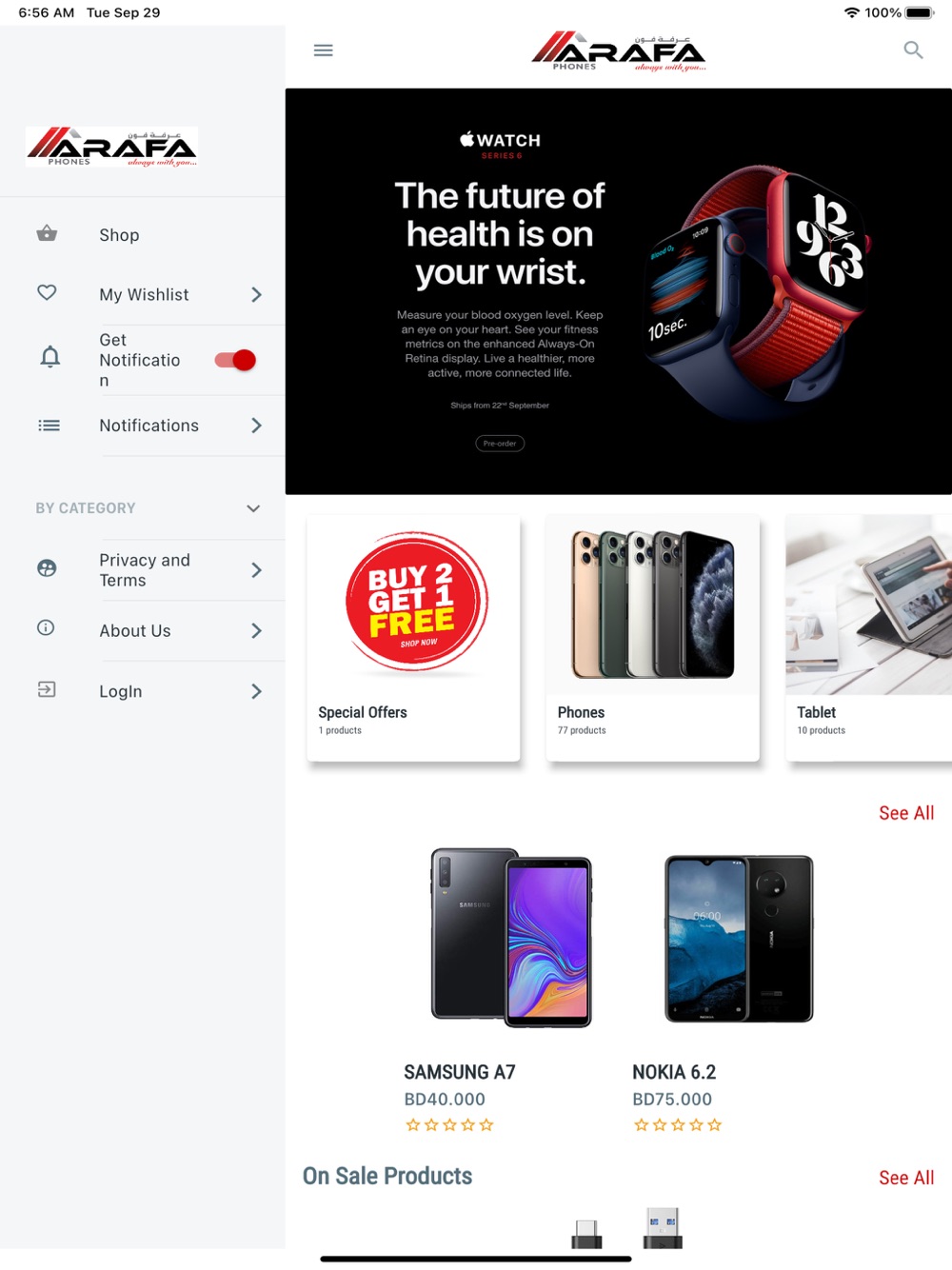Viewport: 952px width, 1270px height.
Task: Click the Privacy and Terms icon
Action: 47,568
